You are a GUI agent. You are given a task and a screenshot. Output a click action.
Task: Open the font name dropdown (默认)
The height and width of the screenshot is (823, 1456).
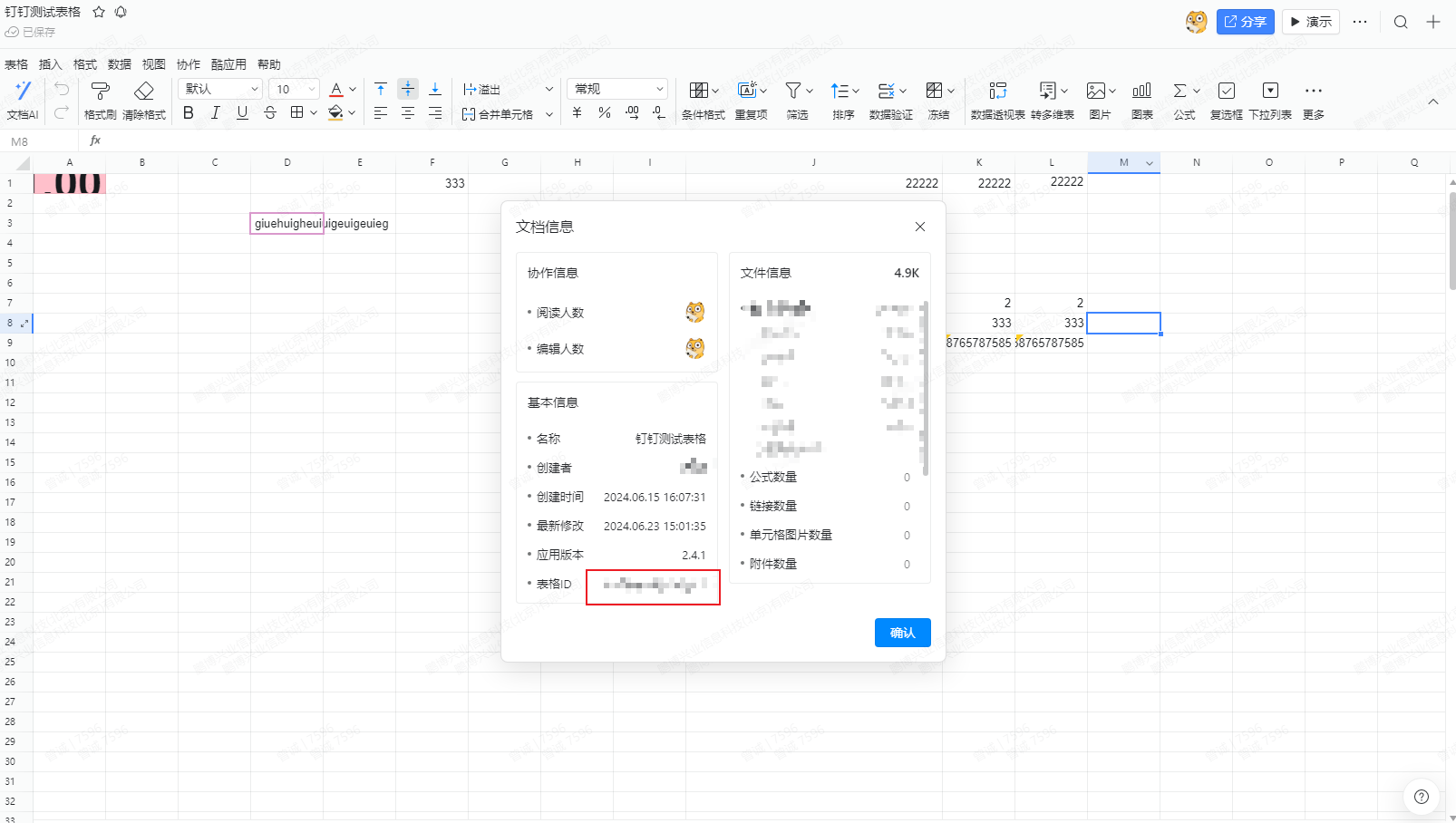pos(221,89)
